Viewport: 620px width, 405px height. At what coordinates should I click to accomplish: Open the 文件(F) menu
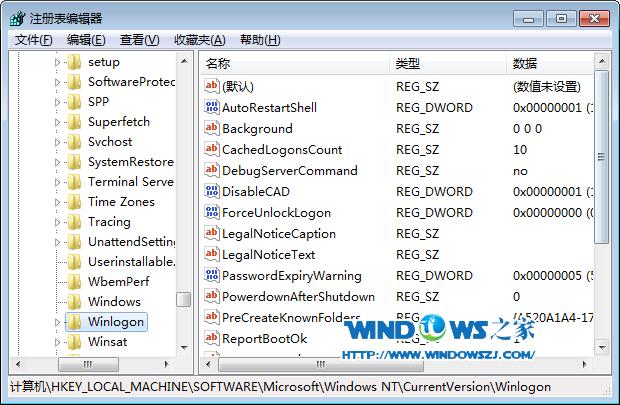[x=34, y=40]
